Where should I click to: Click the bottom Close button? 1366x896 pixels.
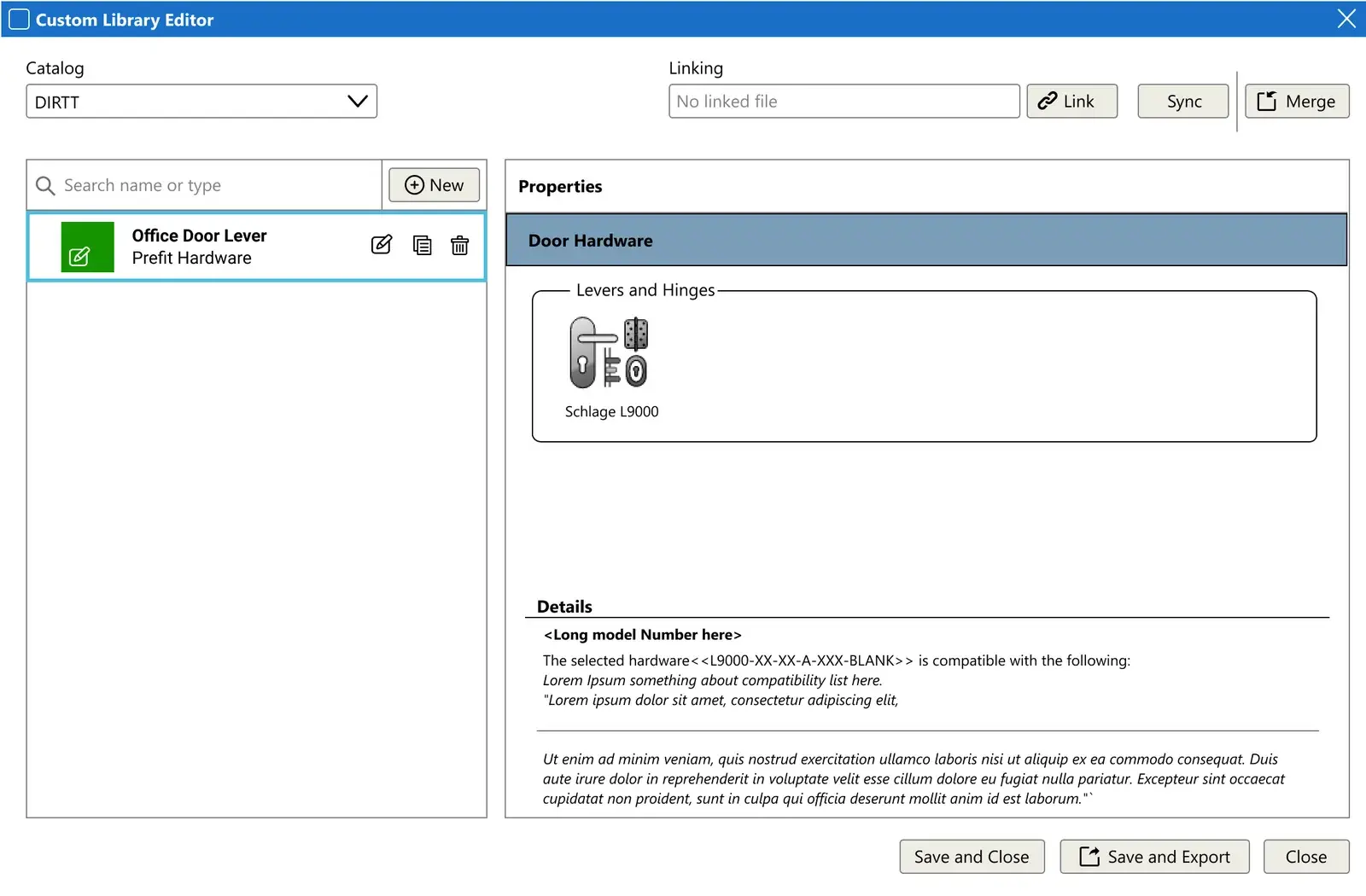[x=1306, y=857]
